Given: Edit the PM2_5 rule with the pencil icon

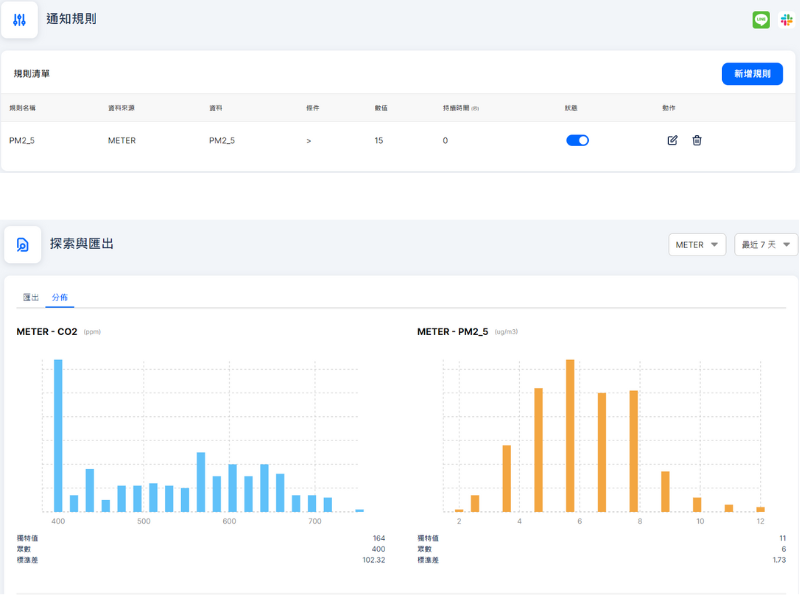Looking at the screenshot, I should click(x=672, y=140).
